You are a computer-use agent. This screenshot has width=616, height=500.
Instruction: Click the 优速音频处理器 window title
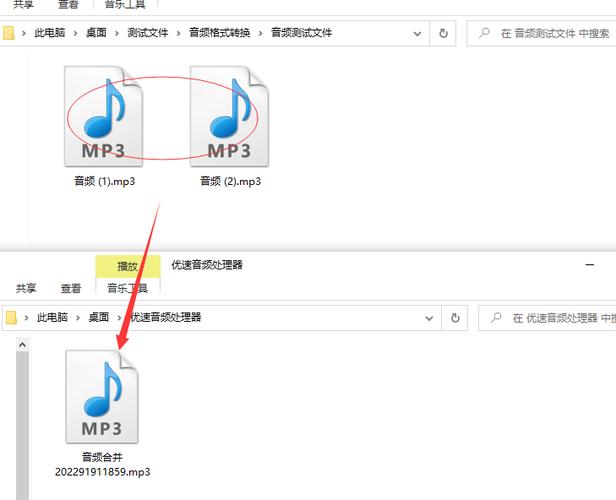tap(207, 265)
